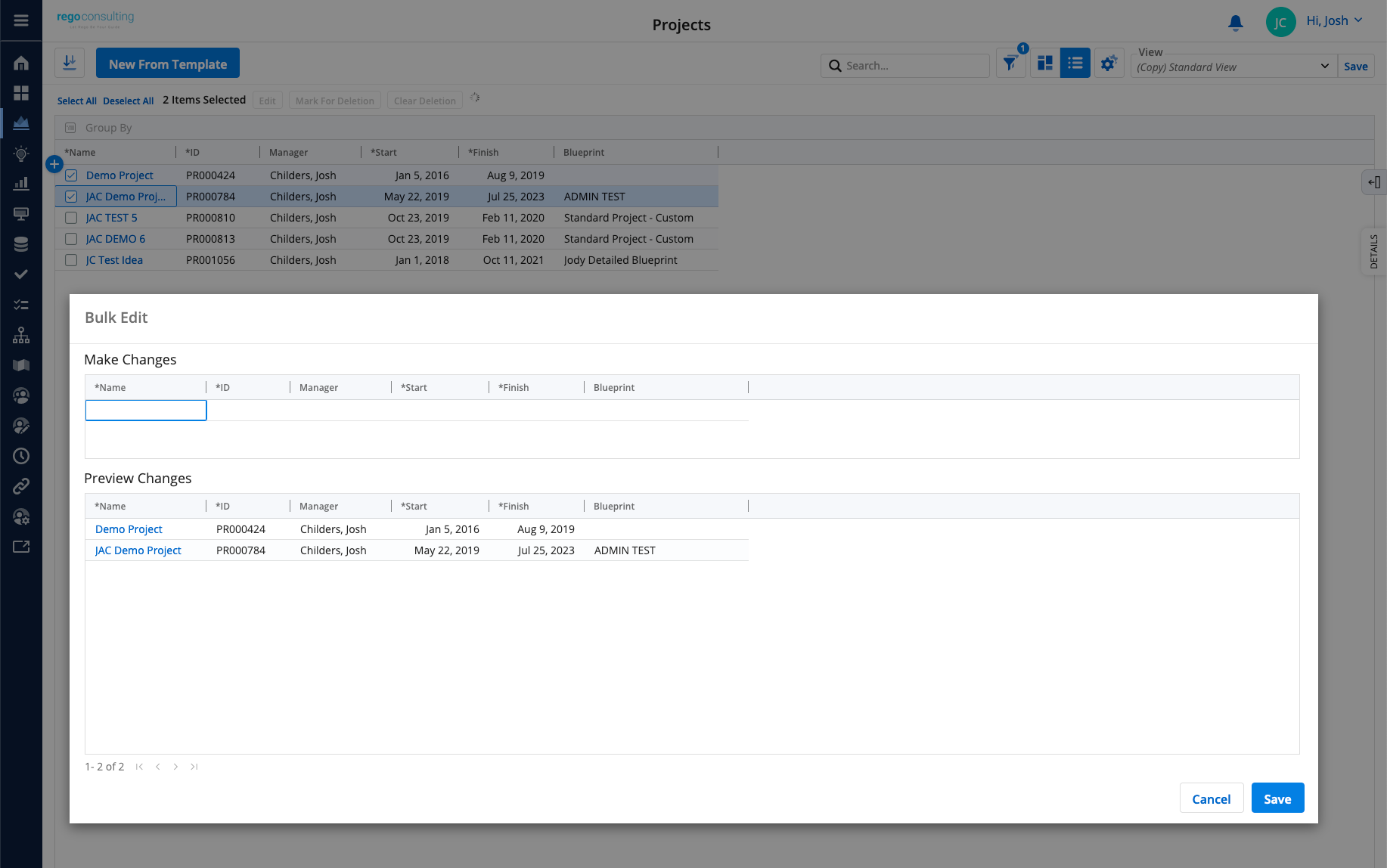Click the Select All link

(x=77, y=101)
